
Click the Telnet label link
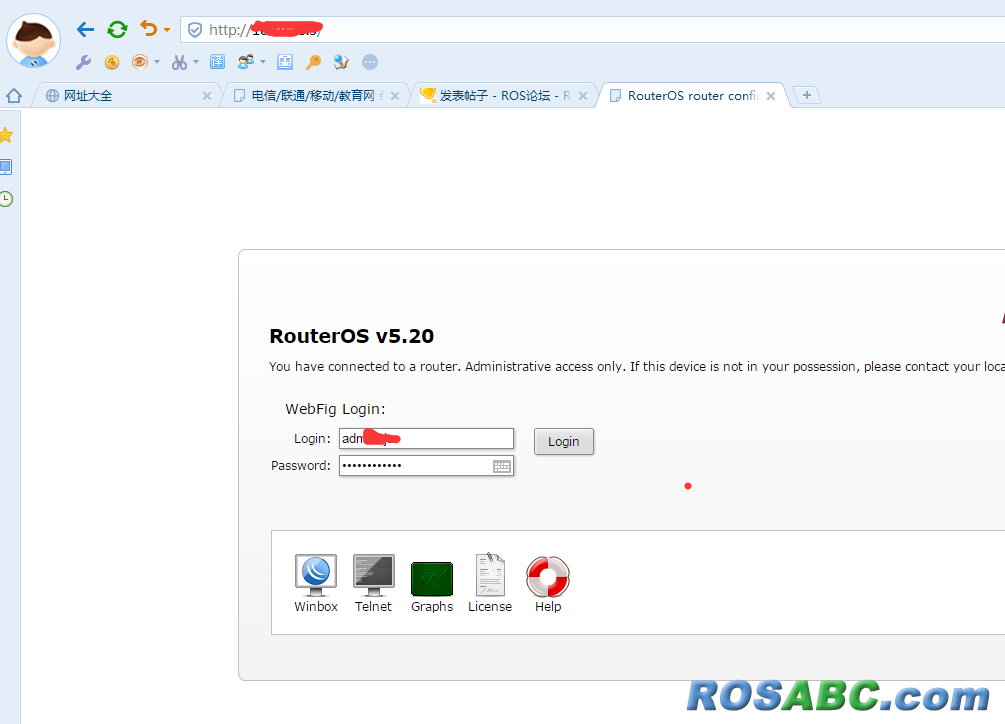click(x=374, y=606)
